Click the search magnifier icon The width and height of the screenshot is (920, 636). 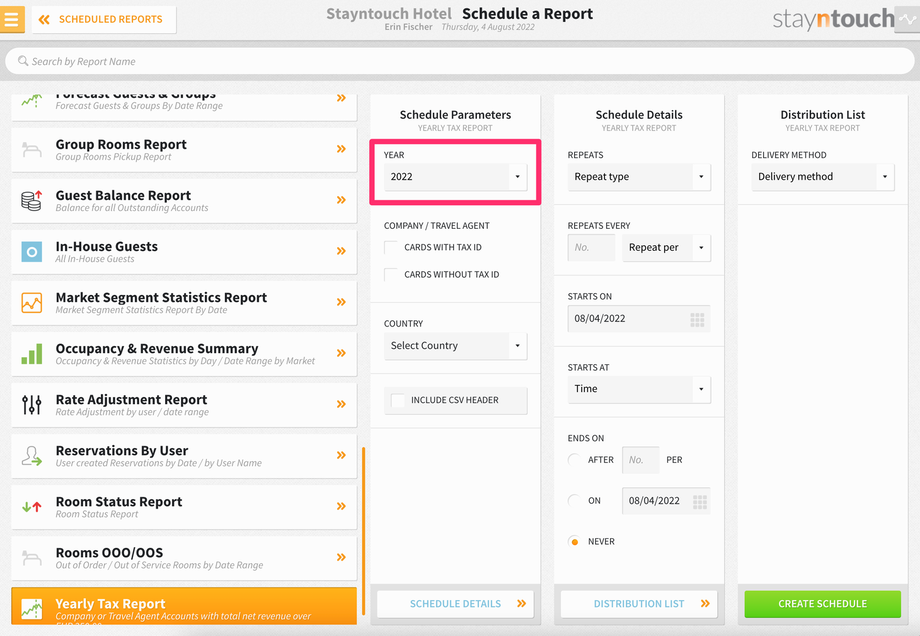(23, 61)
